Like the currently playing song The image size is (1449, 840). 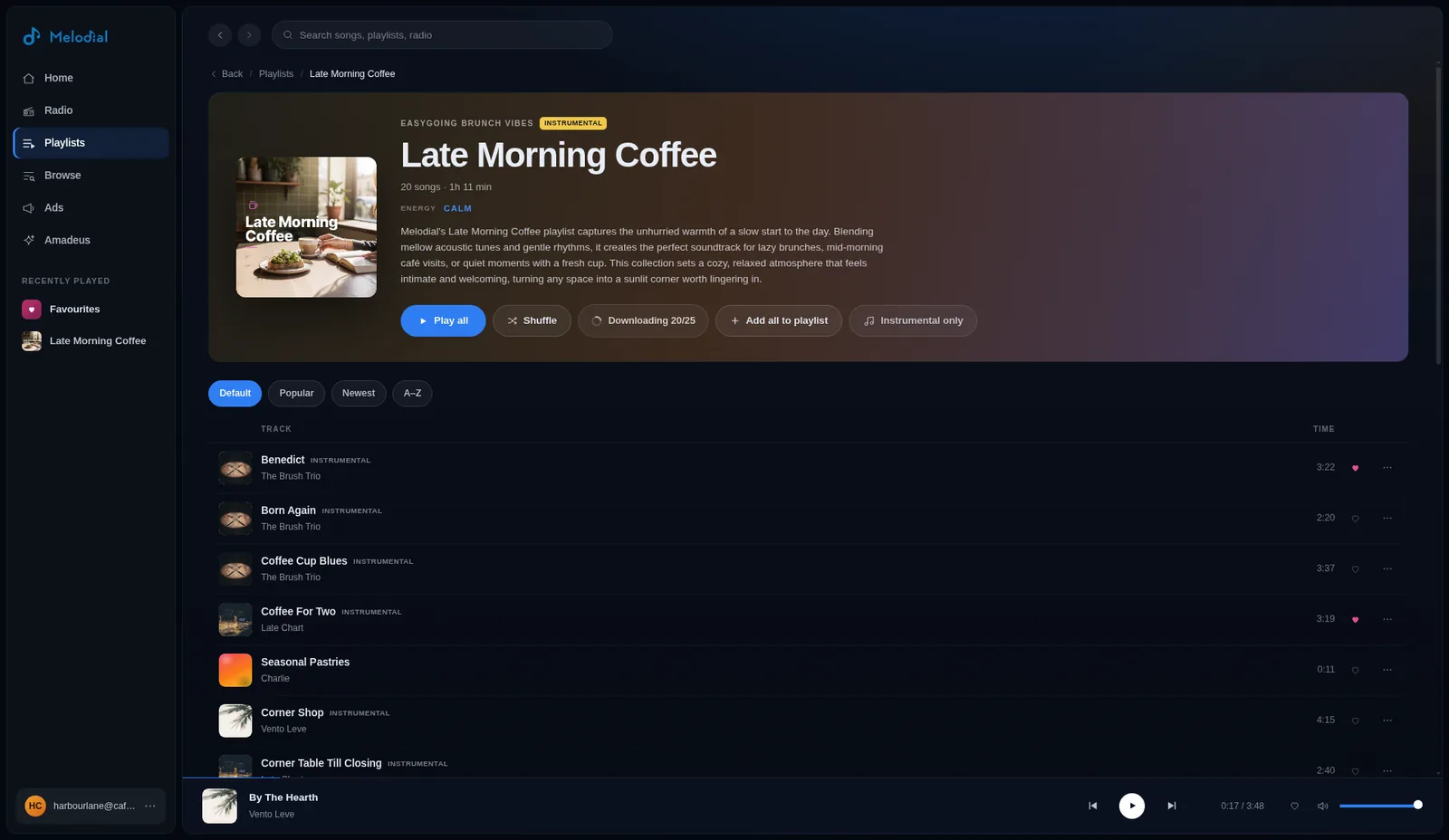[1294, 807]
